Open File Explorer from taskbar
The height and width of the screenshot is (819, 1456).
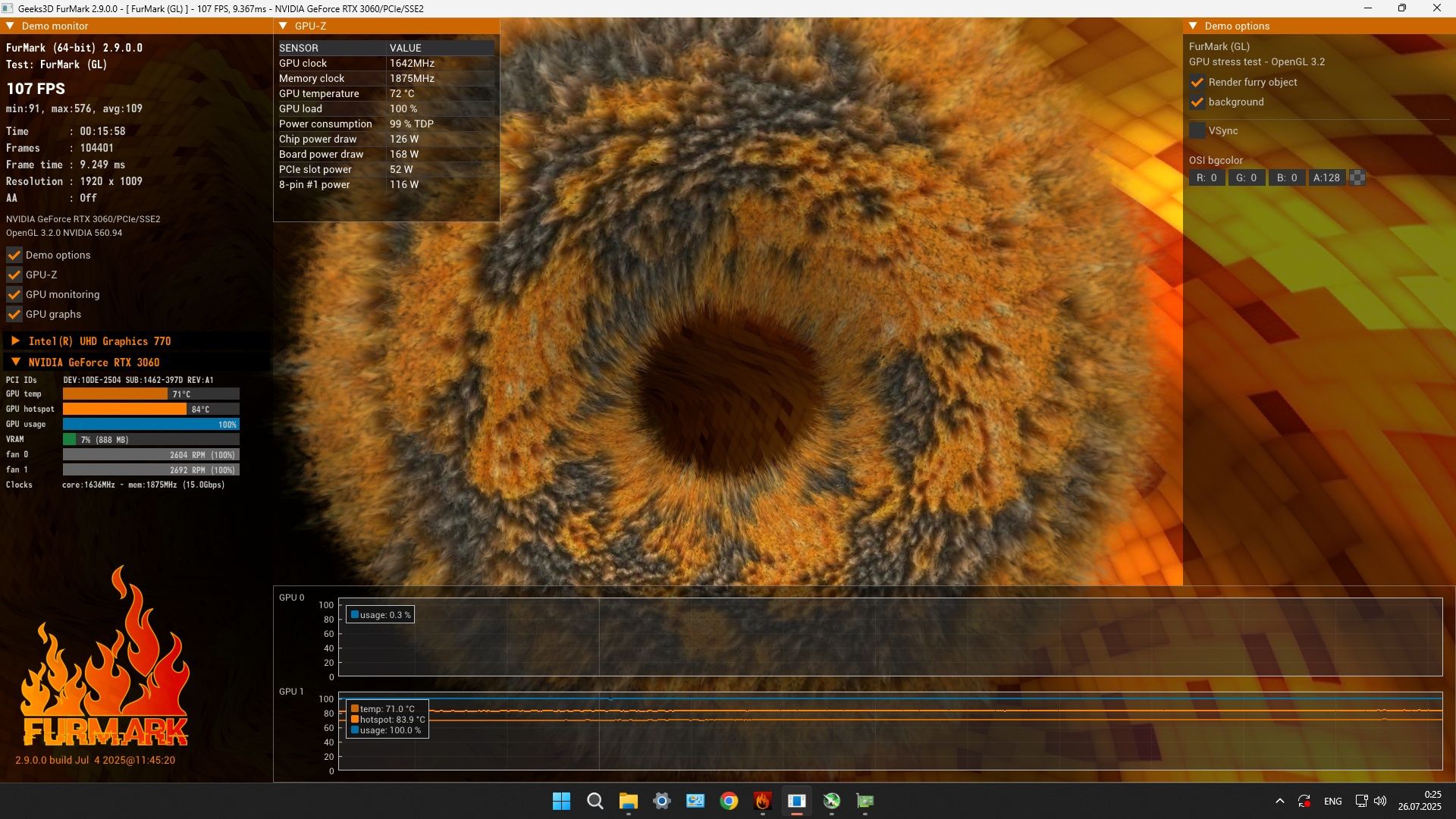[x=628, y=801]
